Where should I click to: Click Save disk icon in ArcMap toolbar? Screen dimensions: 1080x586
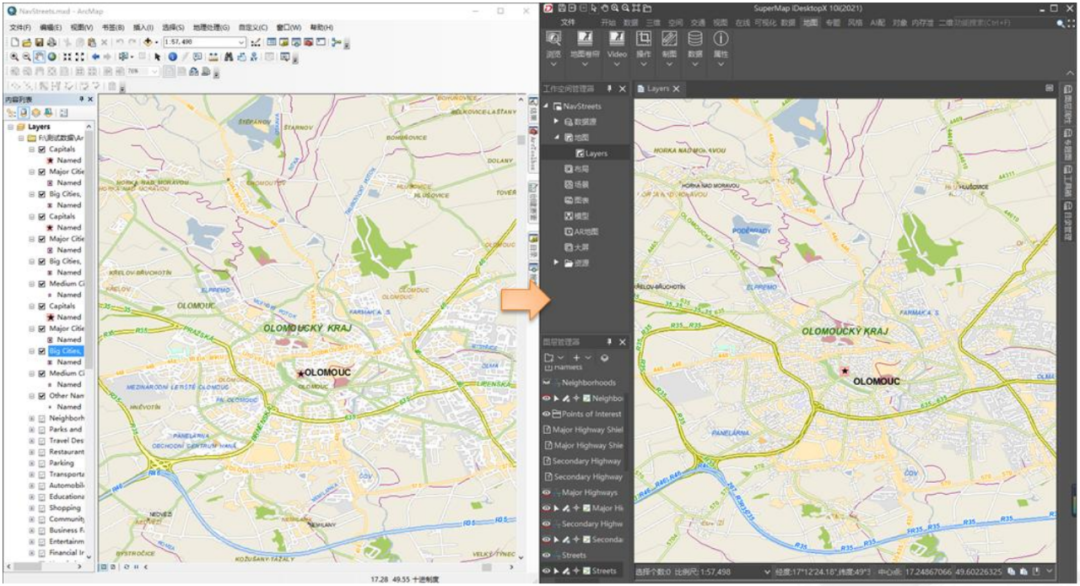click(39, 42)
